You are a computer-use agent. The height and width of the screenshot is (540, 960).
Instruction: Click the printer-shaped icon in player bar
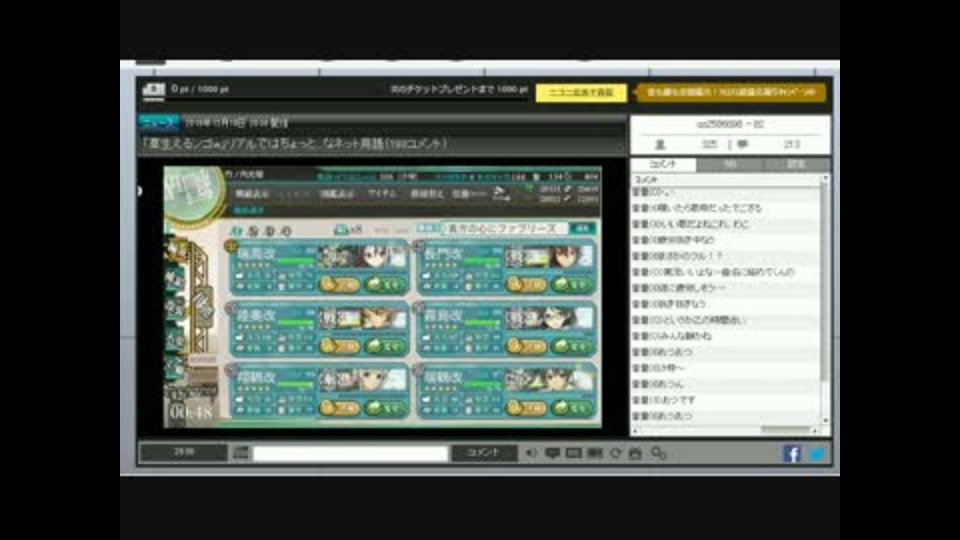coord(635,453)
